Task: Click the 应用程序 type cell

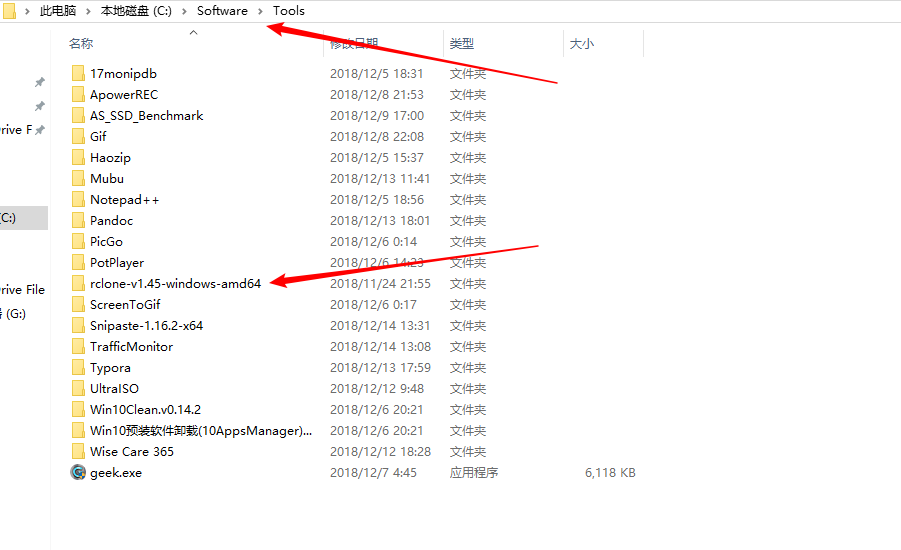Action: (x=474, y=472)
